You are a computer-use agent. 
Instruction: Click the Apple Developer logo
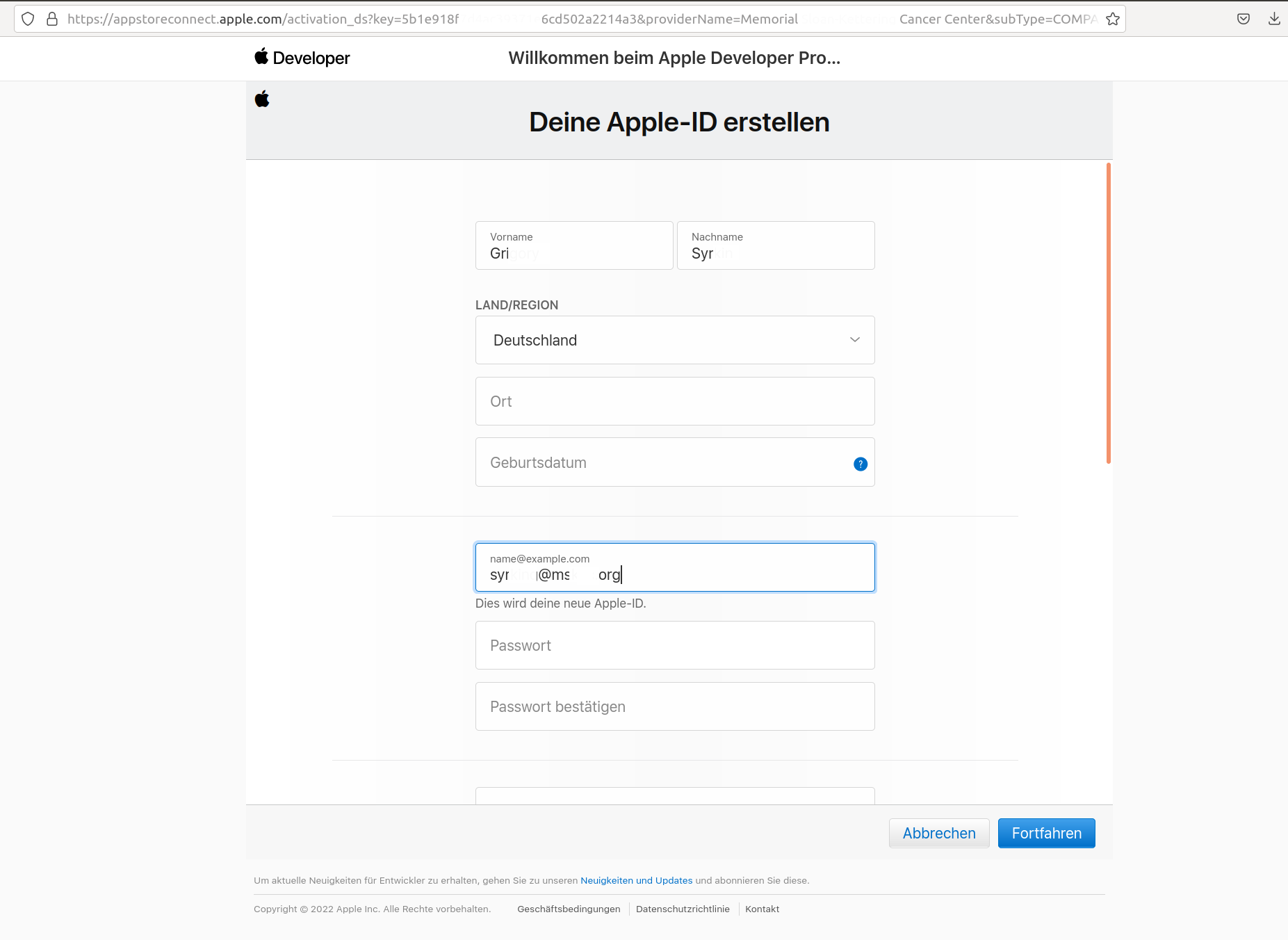302,58
